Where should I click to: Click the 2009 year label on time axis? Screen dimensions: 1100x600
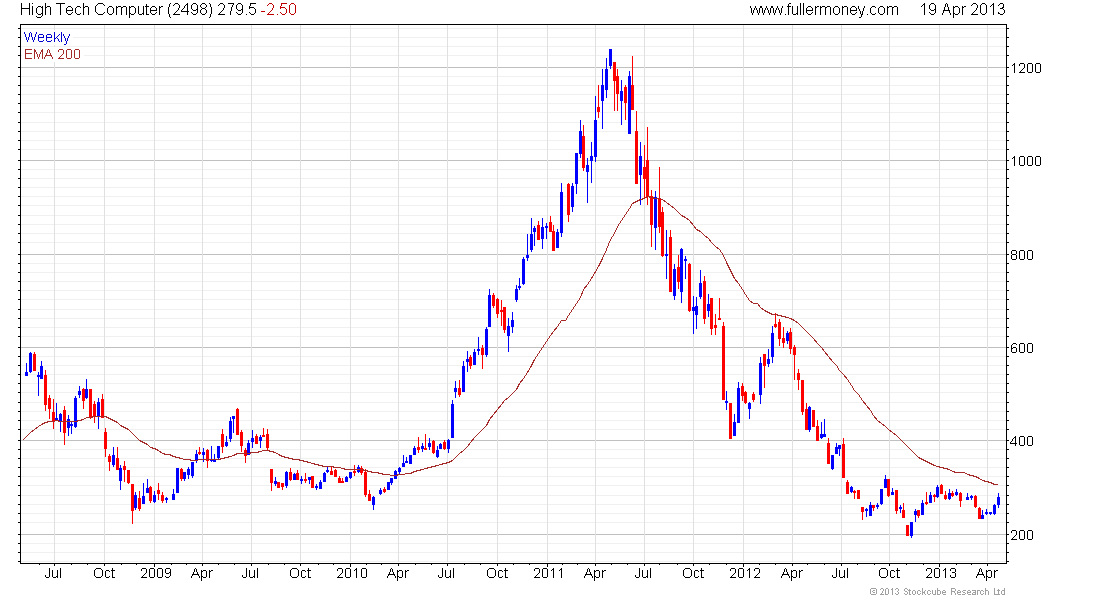tap(156, 573)
